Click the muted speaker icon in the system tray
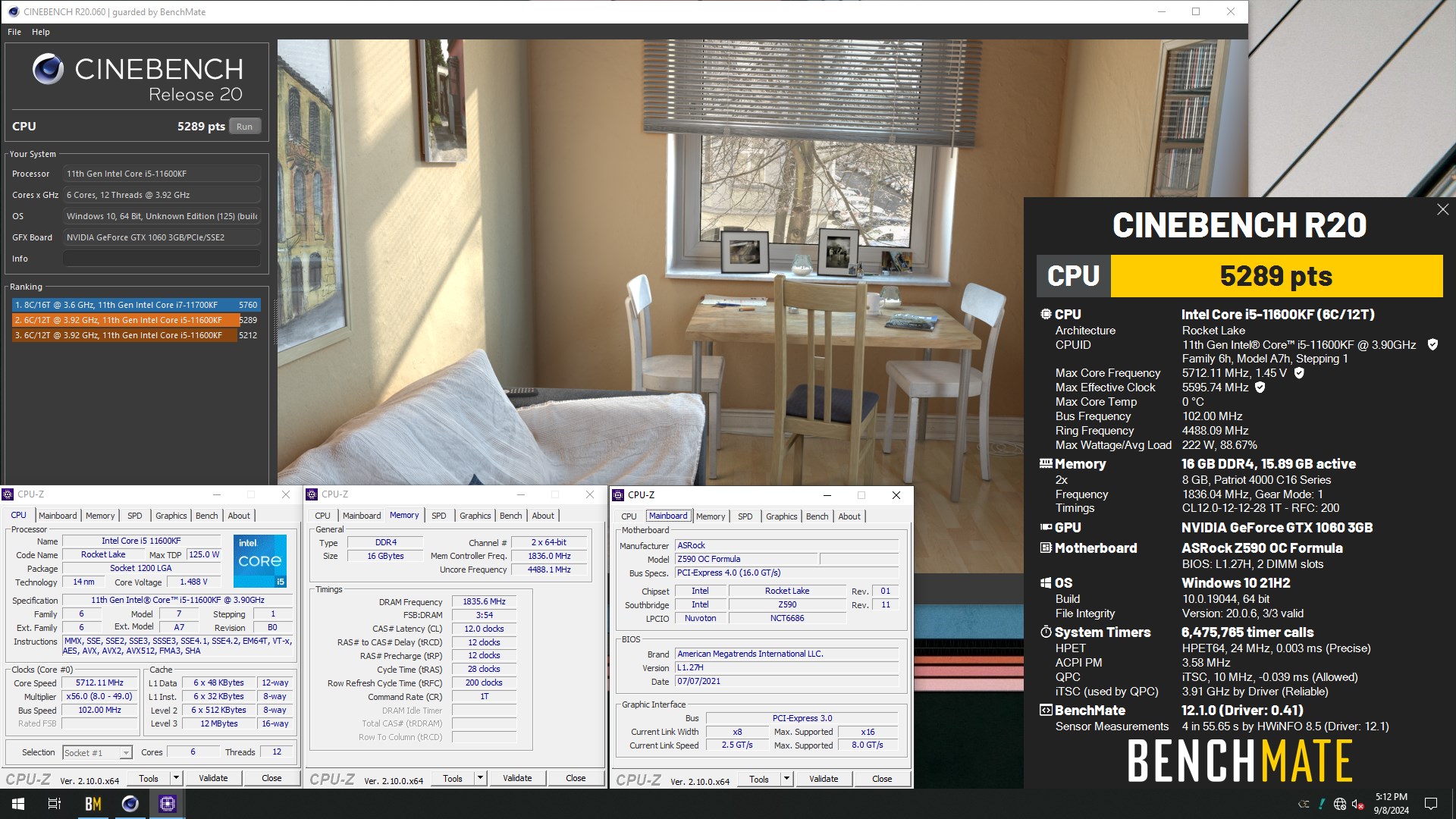 (x=1358, y=804)
